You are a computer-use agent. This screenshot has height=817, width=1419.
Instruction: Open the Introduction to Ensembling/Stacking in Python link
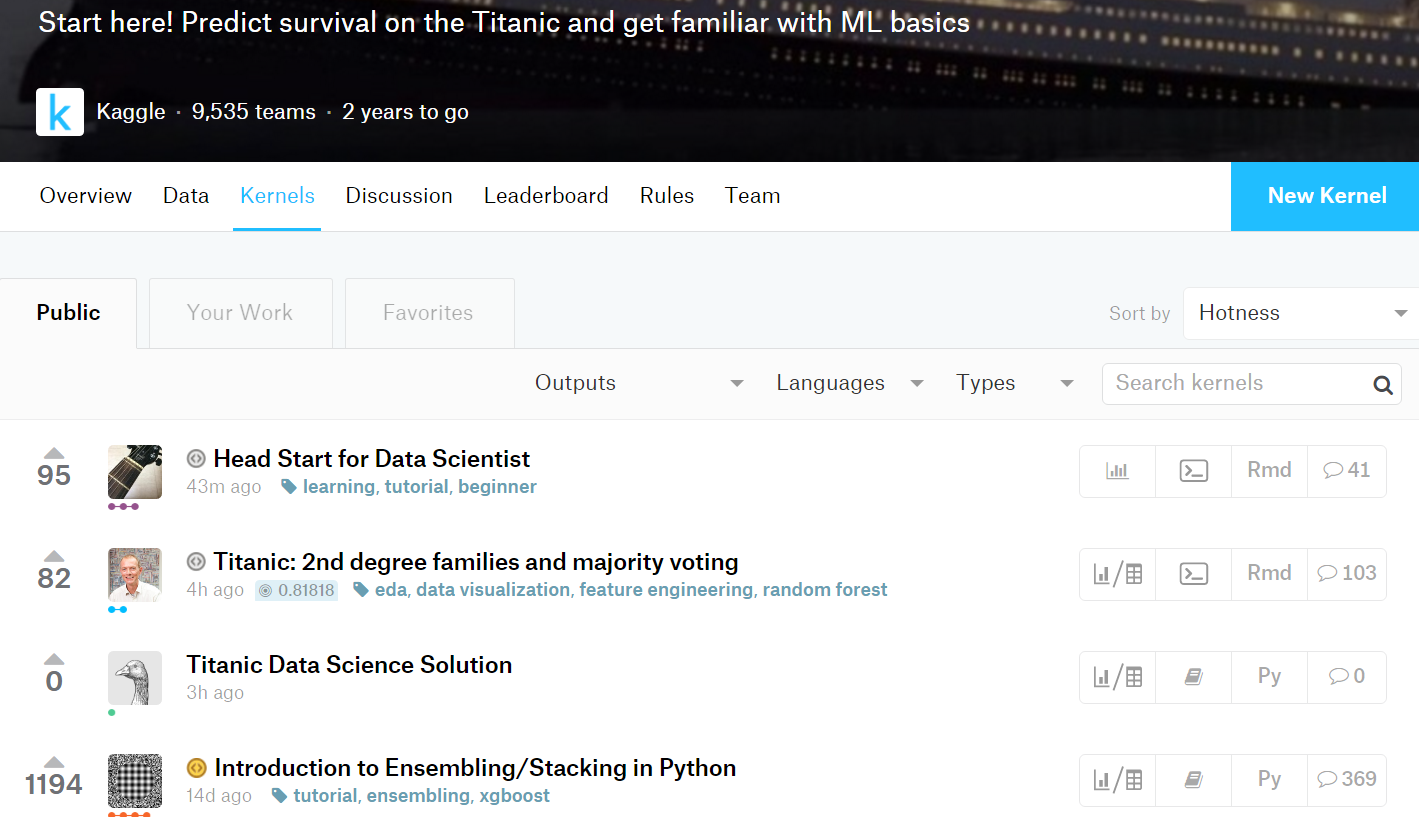tap(475, 768)
